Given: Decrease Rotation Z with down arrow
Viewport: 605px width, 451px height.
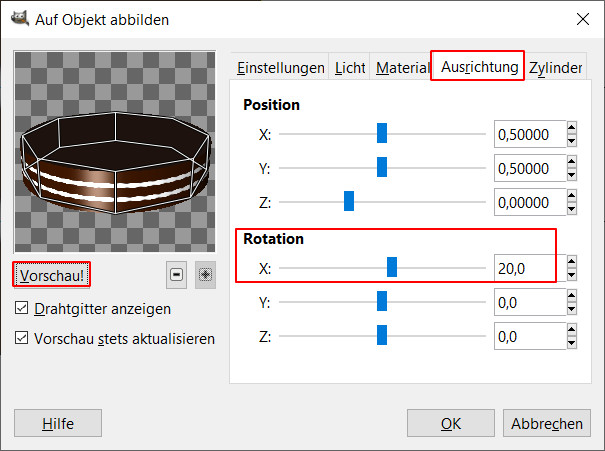Looking at the screenshot, I should point(572,343).
